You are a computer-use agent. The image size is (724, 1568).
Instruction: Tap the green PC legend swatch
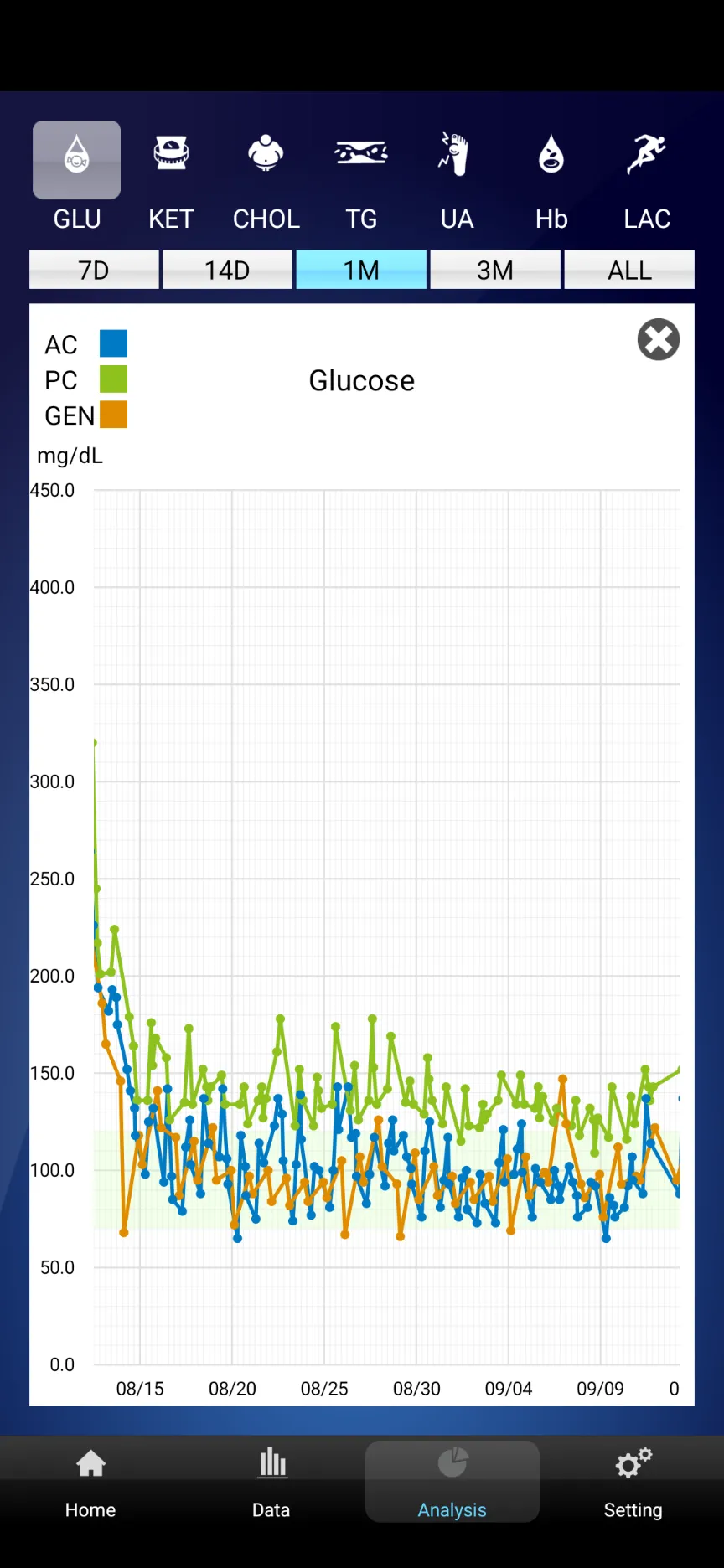click(x=113, y=379)
